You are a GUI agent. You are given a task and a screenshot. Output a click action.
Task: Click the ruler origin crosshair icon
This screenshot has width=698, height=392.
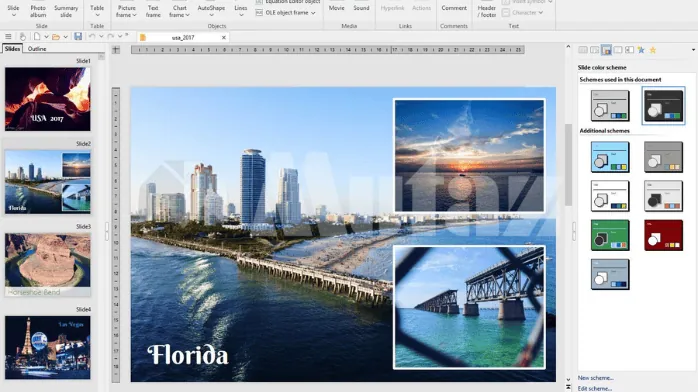[x=116, y=49]
